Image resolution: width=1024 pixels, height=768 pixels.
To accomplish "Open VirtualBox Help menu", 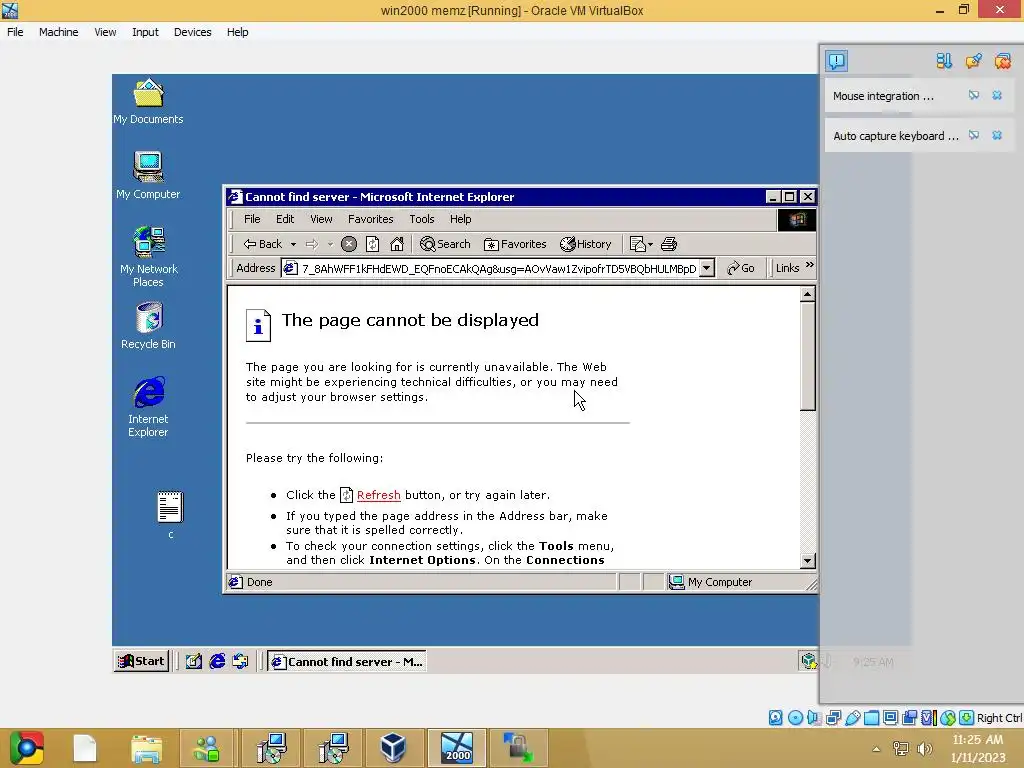I will tap(238, 32).
